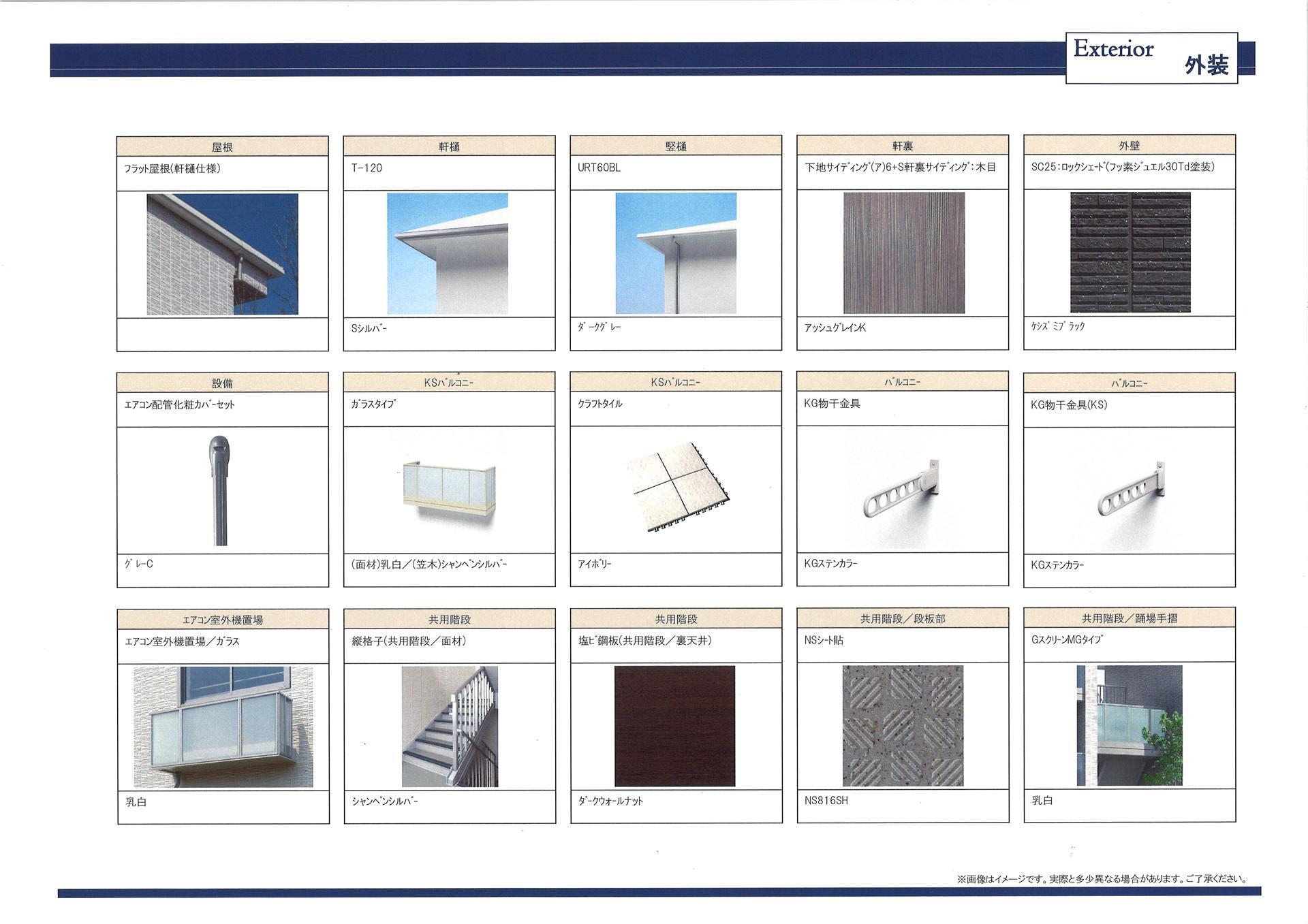Select the T-120 eaves gutter photo
The width and height of the screenshot is (1308, 924).
pyautogui.click(x=448, y=253)
